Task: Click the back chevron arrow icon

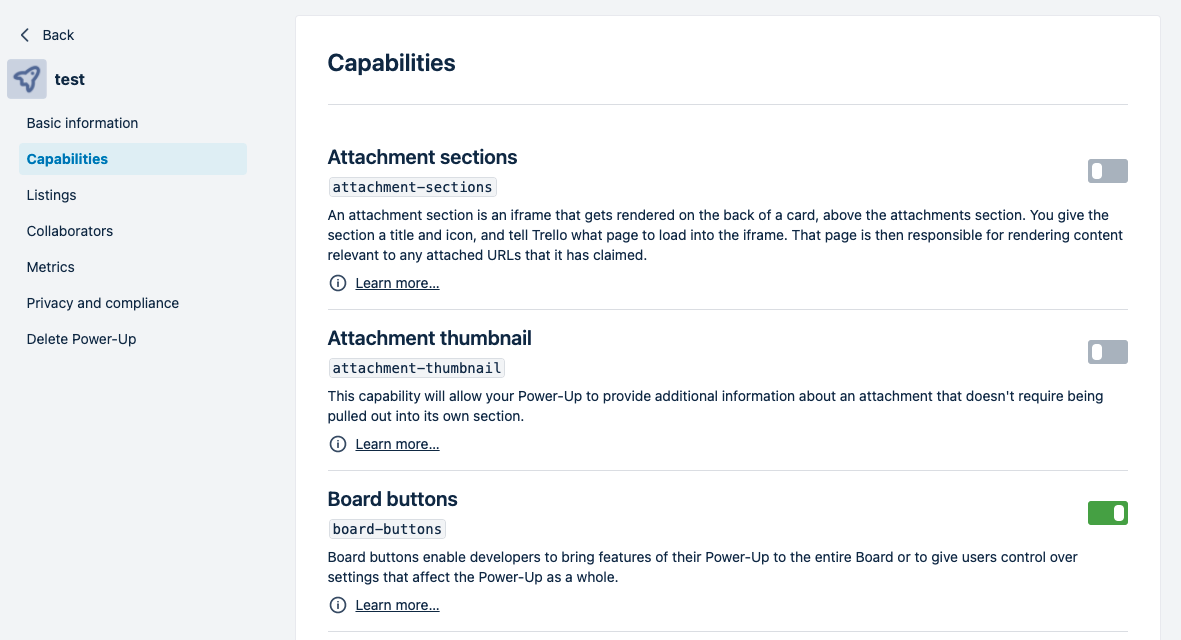Action: (25, 35)
